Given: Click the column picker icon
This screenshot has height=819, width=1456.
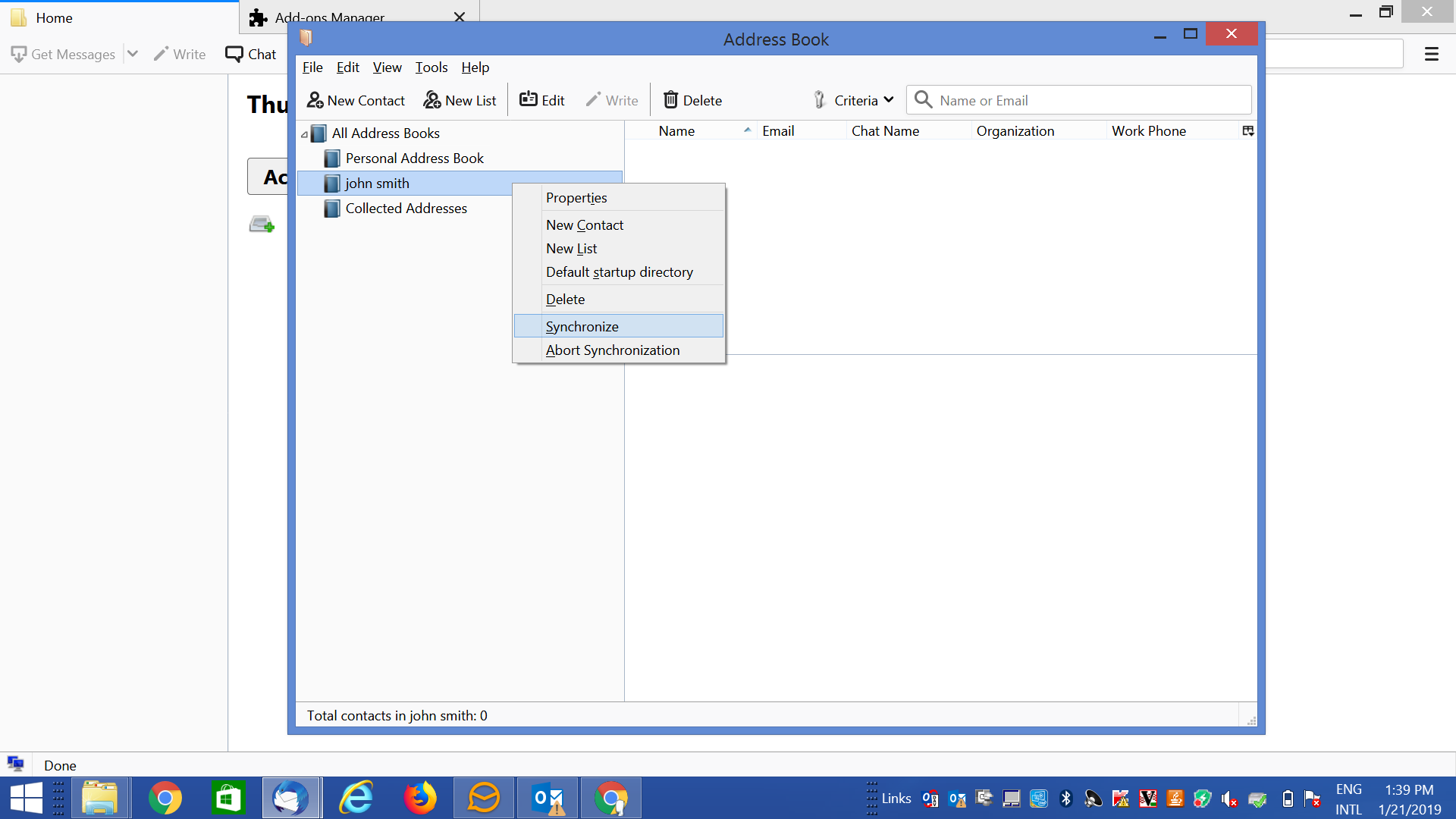Looking at the screenshot, I should (x=1247, y=131).
